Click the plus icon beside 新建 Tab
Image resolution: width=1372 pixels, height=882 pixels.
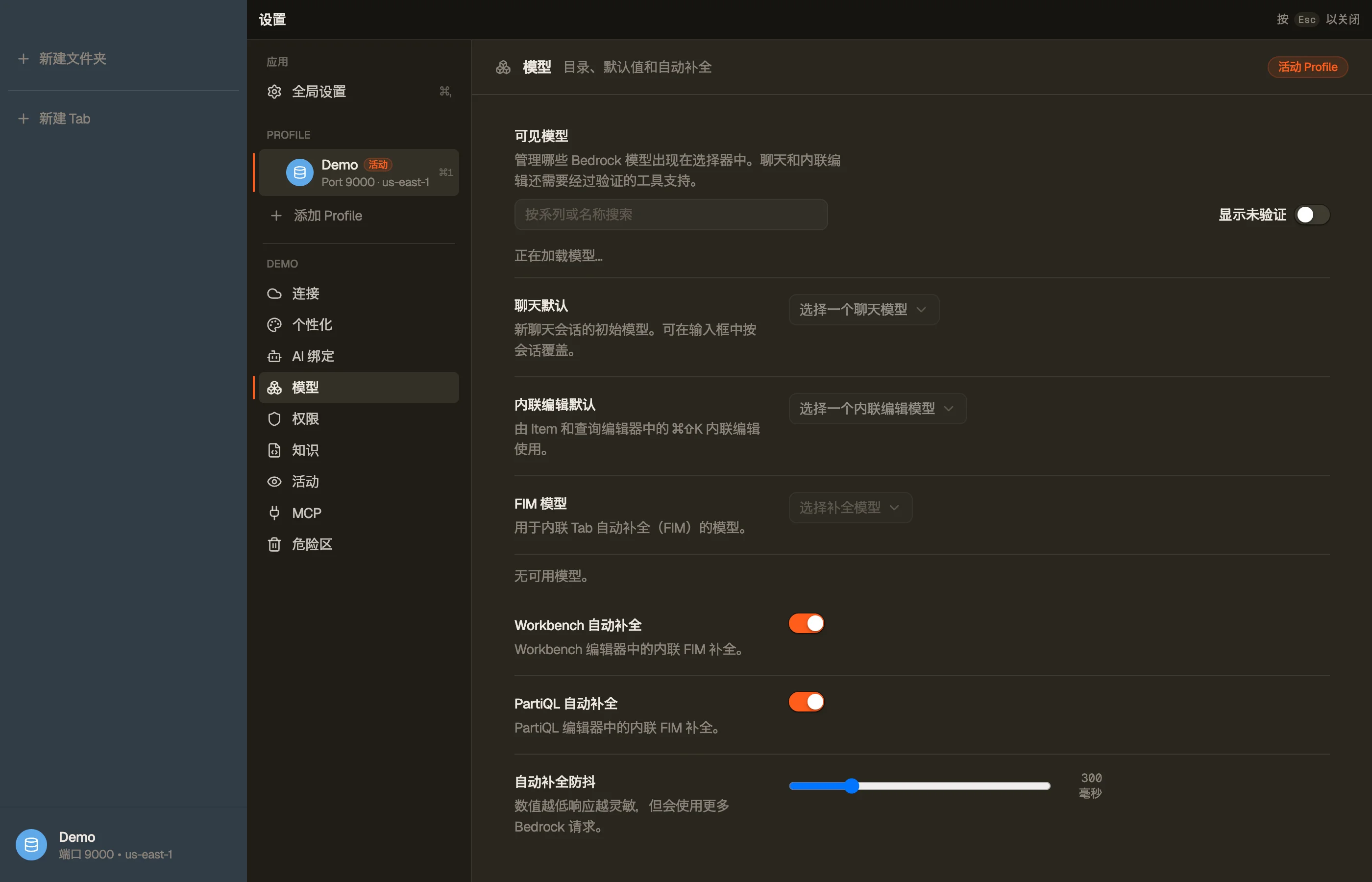pos(24,119)
